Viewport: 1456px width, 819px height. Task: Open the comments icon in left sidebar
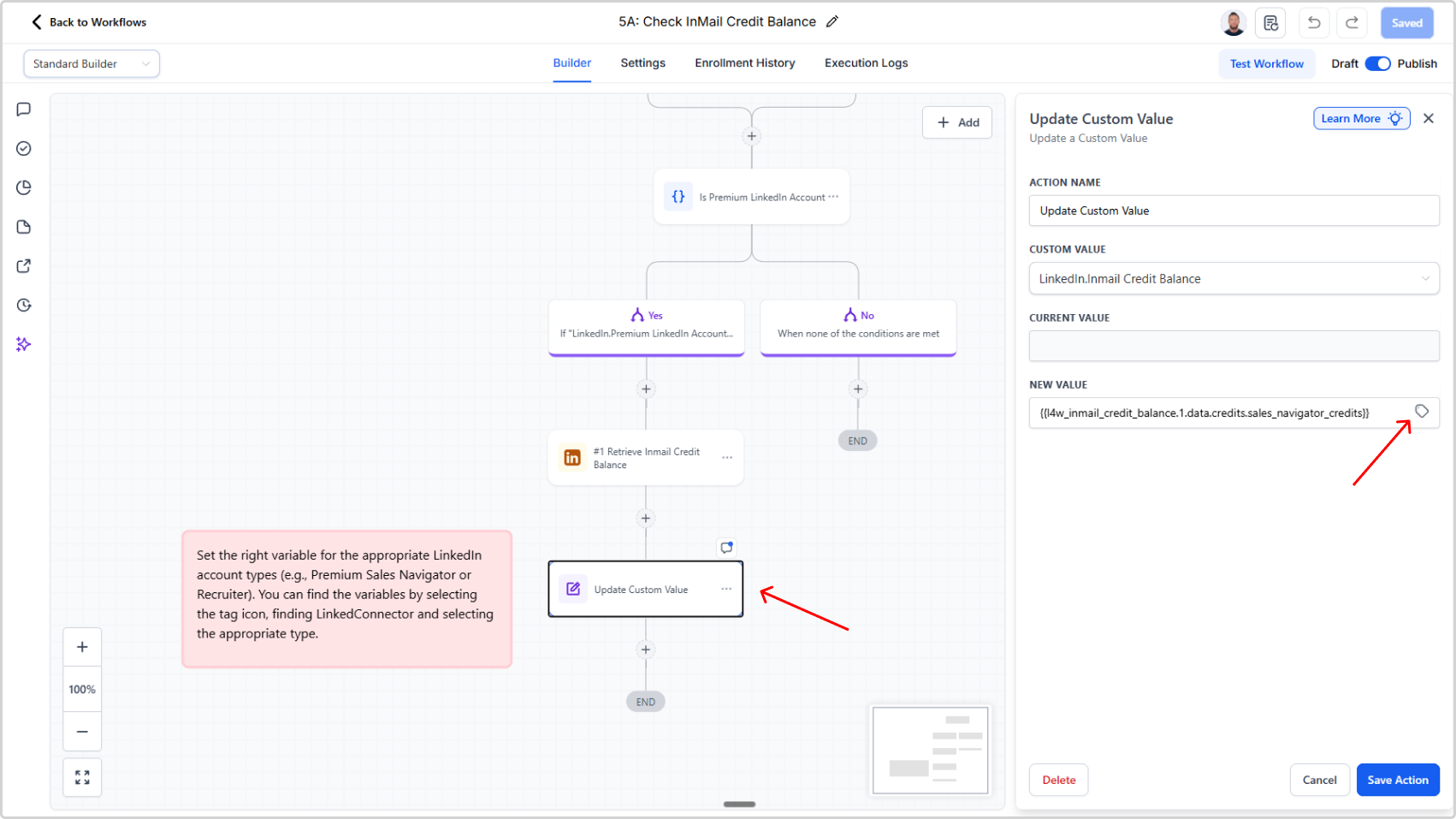(24, 110)
